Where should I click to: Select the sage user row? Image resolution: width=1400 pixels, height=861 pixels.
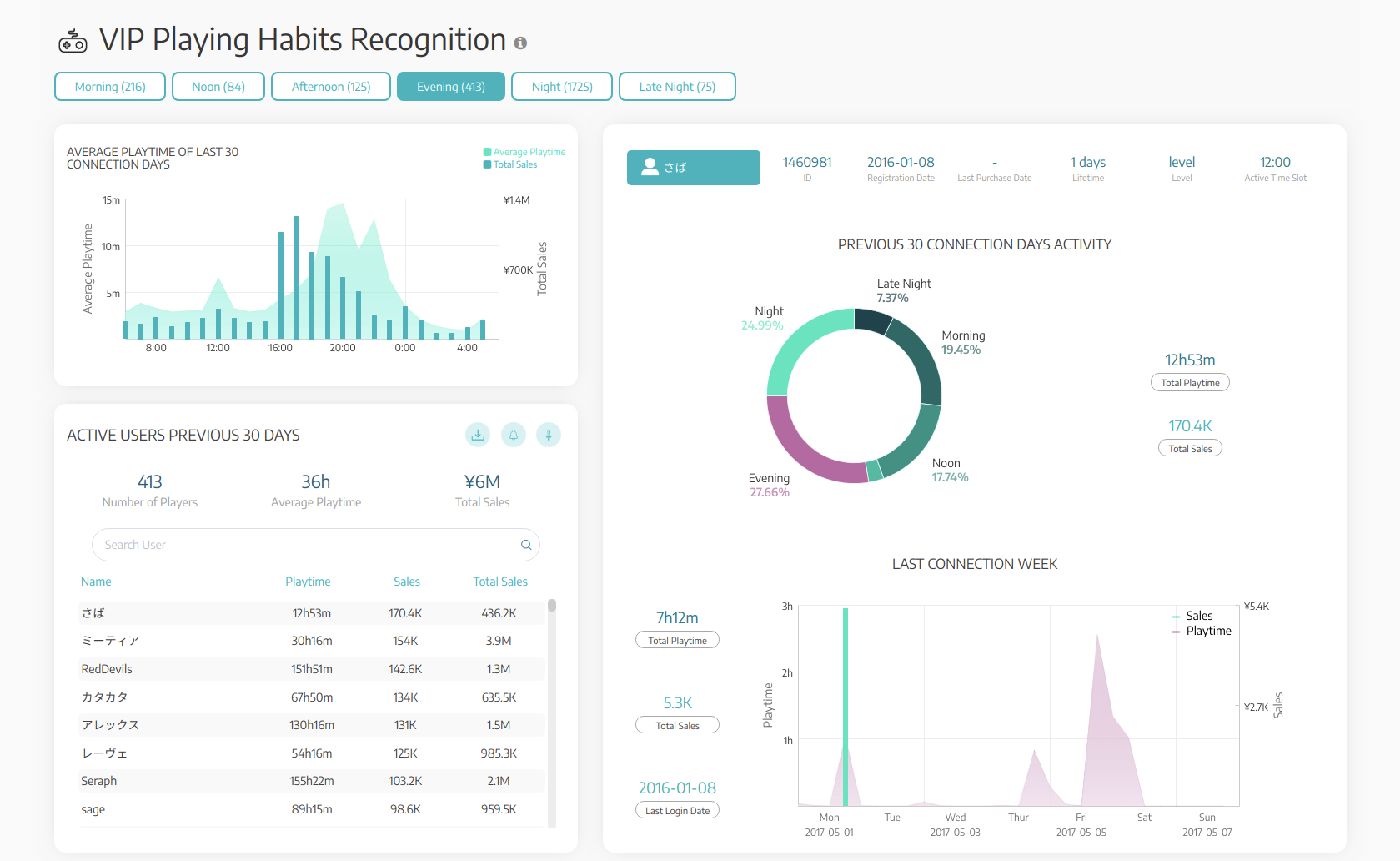(312, 809)
